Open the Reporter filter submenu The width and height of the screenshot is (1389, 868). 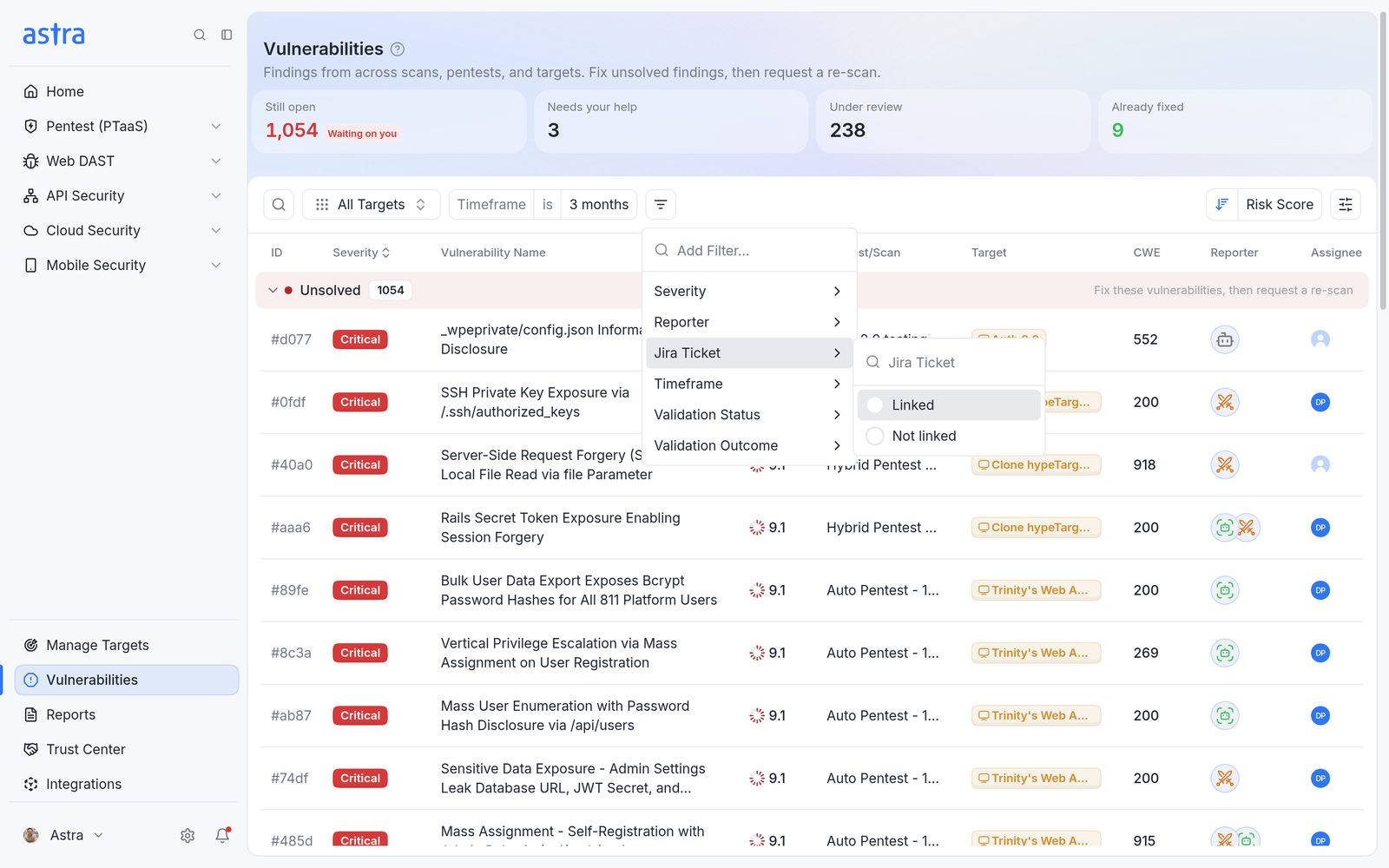pos(748,322)
